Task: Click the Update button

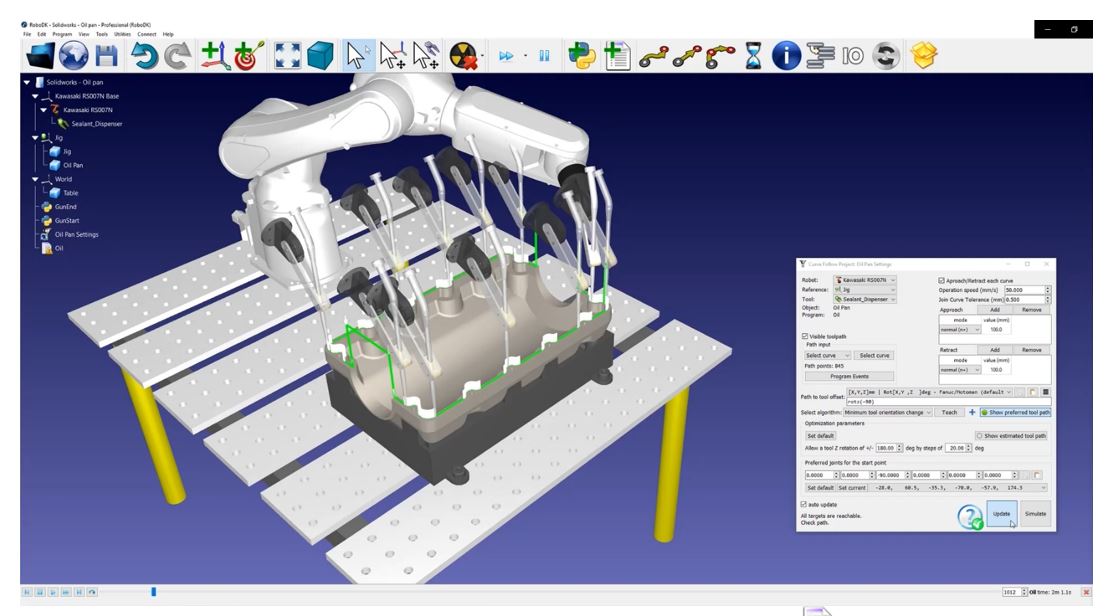Action: [1001, 514]
